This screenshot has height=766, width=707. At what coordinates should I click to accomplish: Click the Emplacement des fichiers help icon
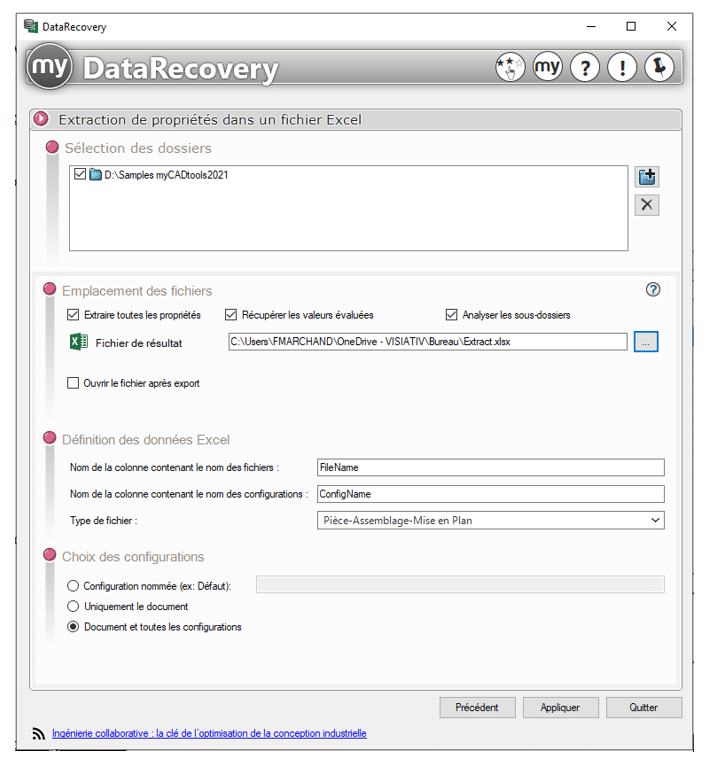pos(653,290)
